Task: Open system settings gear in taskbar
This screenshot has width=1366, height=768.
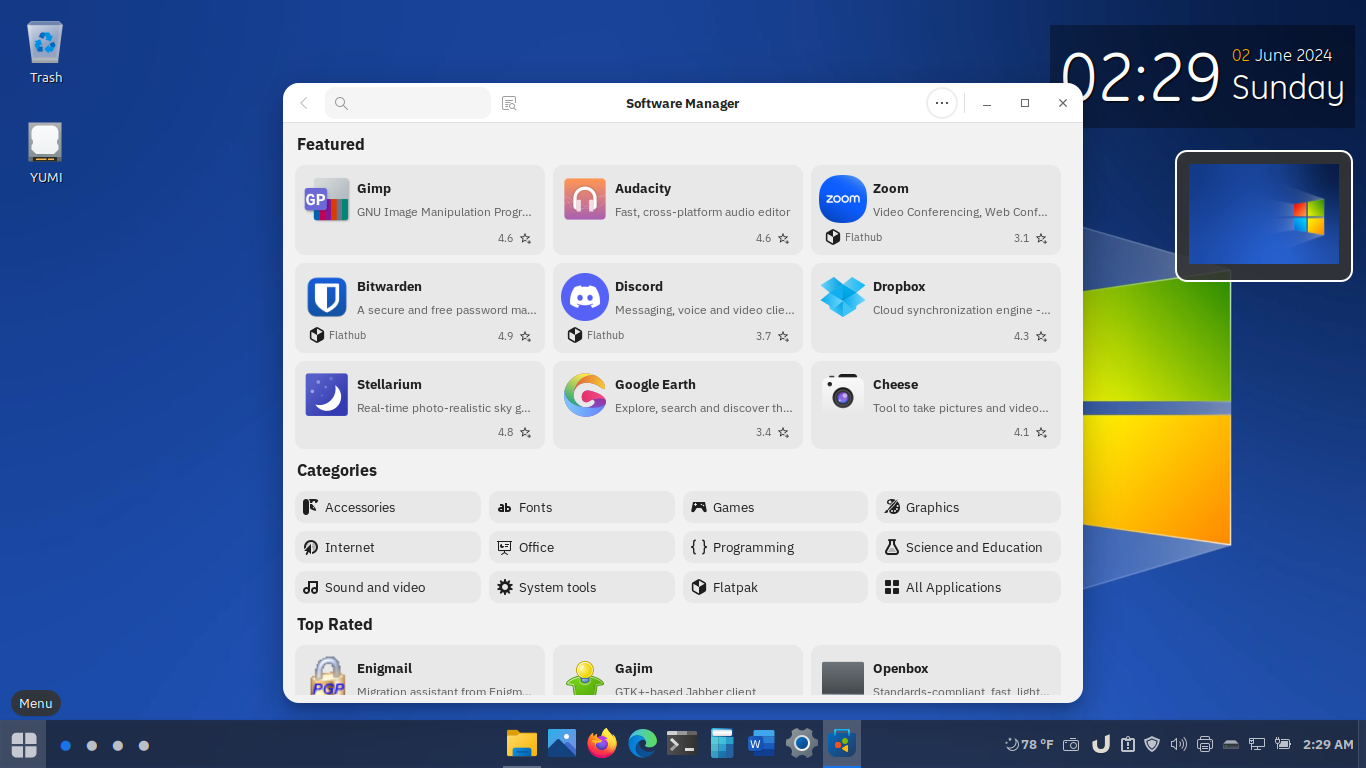Action: (x=802, y=743)
